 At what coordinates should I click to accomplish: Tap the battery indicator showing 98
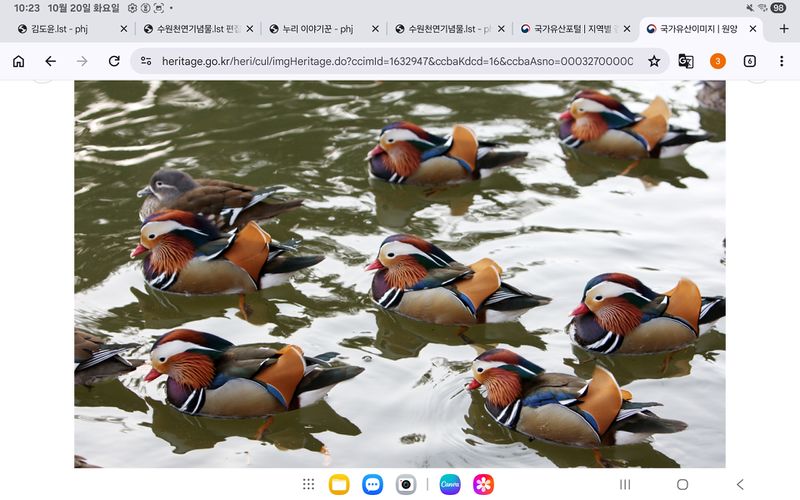click(x=778, y=8)
